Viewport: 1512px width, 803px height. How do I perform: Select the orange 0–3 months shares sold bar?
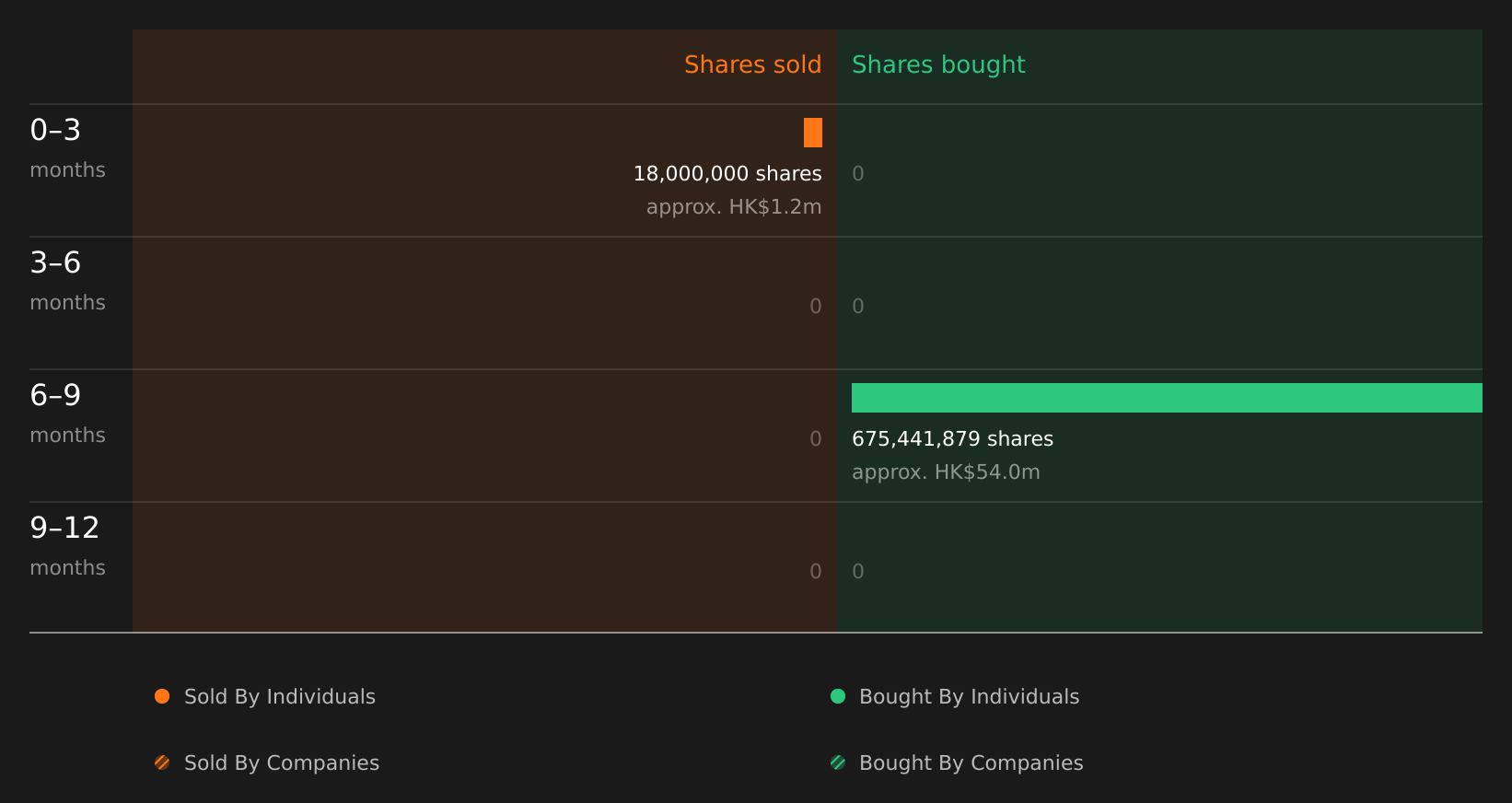pyautogui.click(x=813, y=133)
